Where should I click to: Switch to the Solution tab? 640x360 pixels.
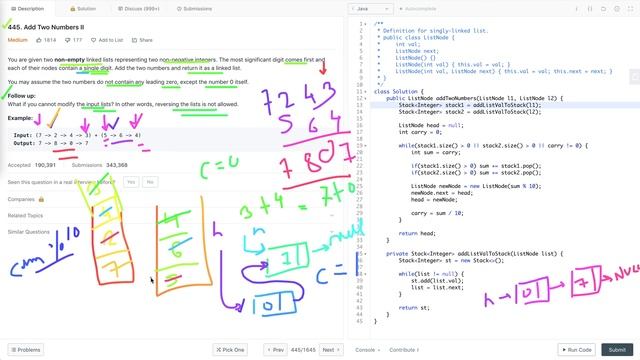(83, 9)
